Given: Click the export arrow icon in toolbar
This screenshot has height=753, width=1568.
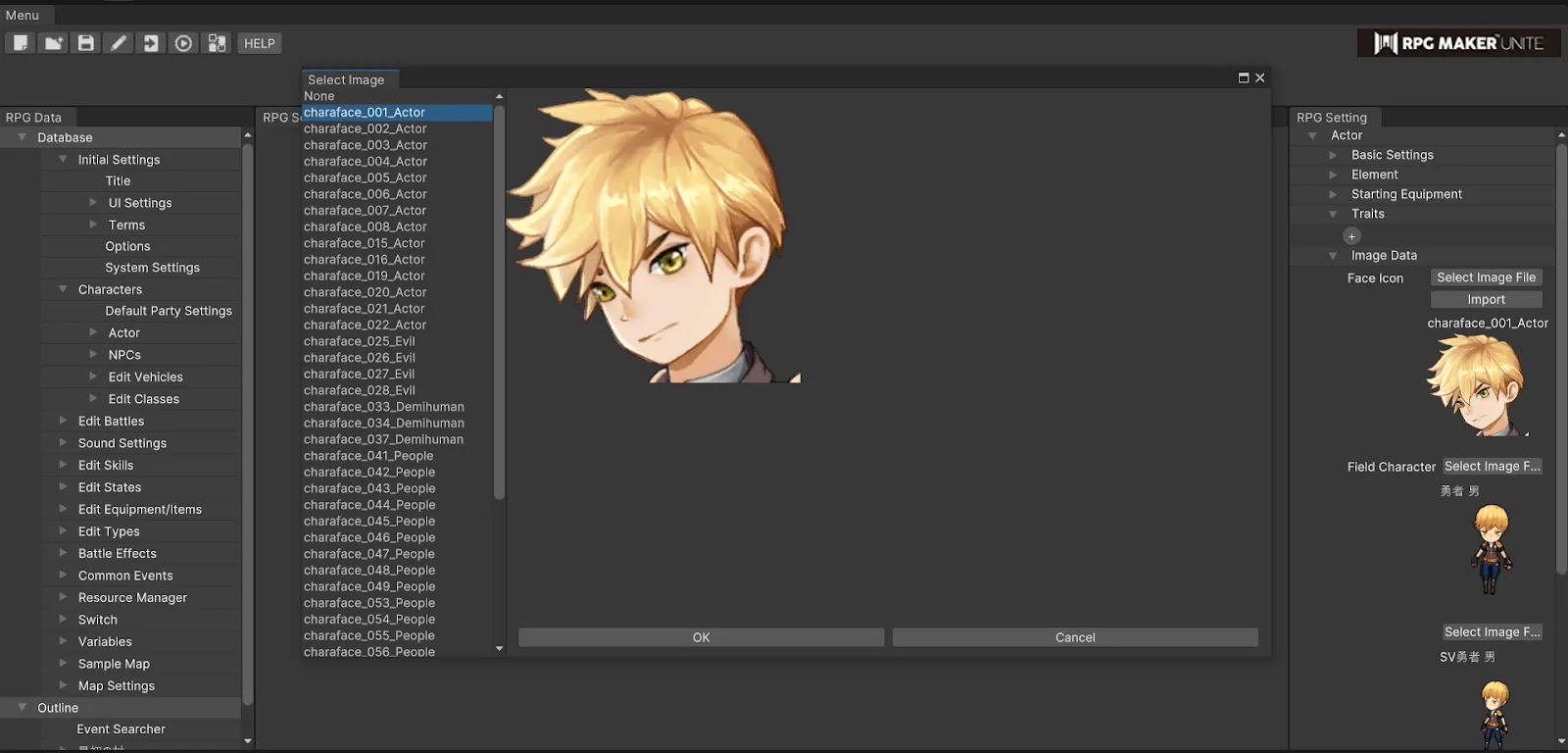Looking at the screenshot, I should click(151, 43).
